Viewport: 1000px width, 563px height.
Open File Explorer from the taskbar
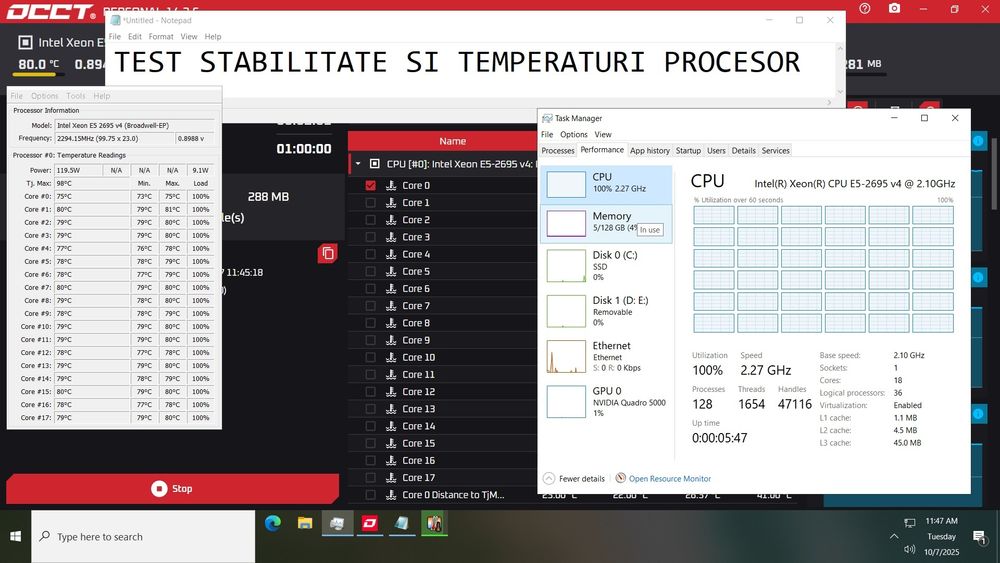click(x=305, y=523)
